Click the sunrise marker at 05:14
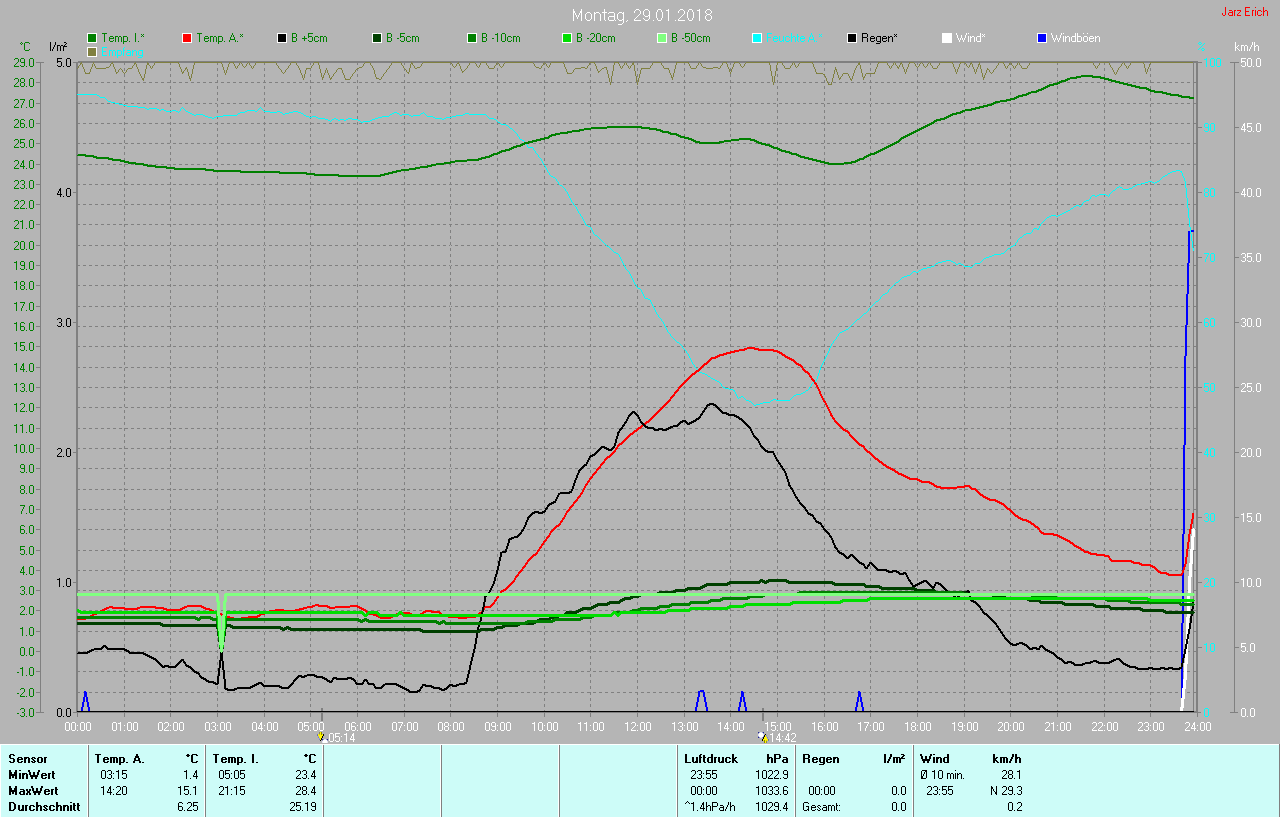This screenshot has height=817, width=1280. tap(321, 737)
